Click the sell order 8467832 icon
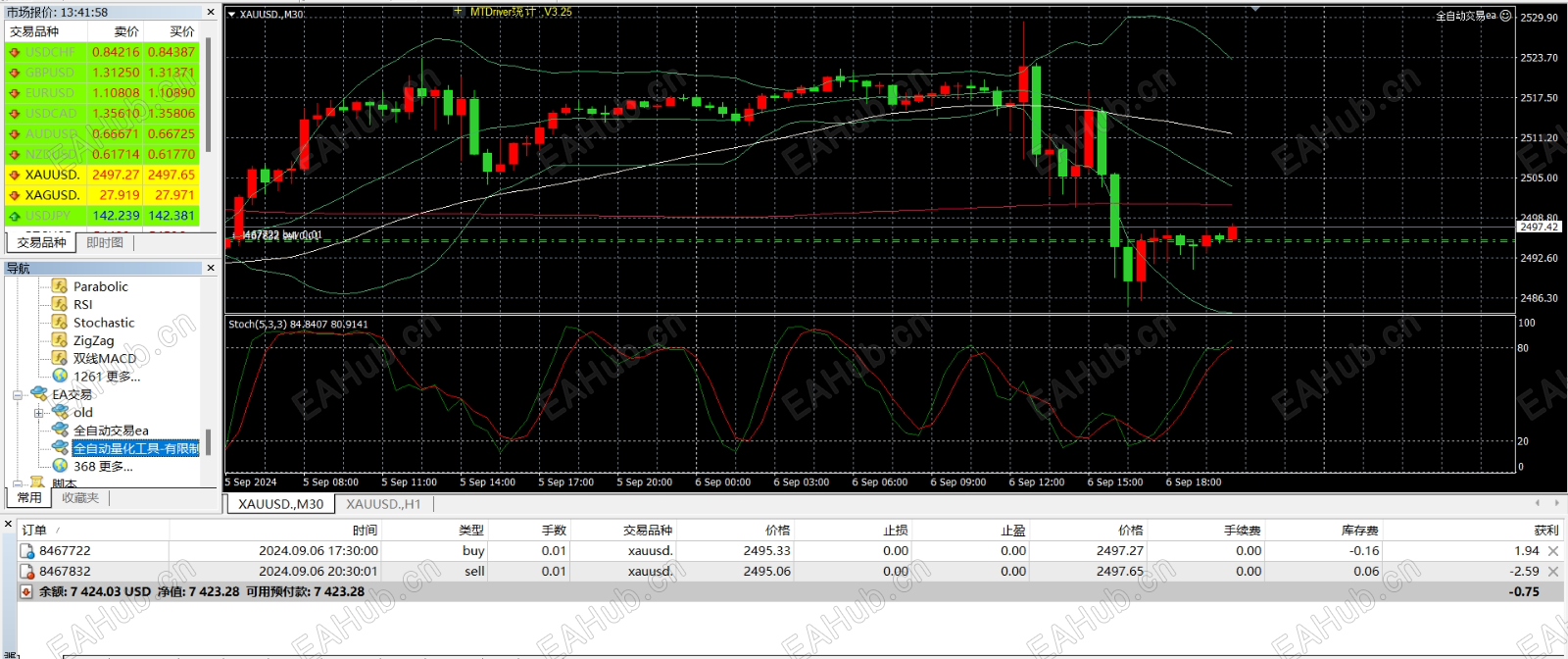 [x=27, y=572]
